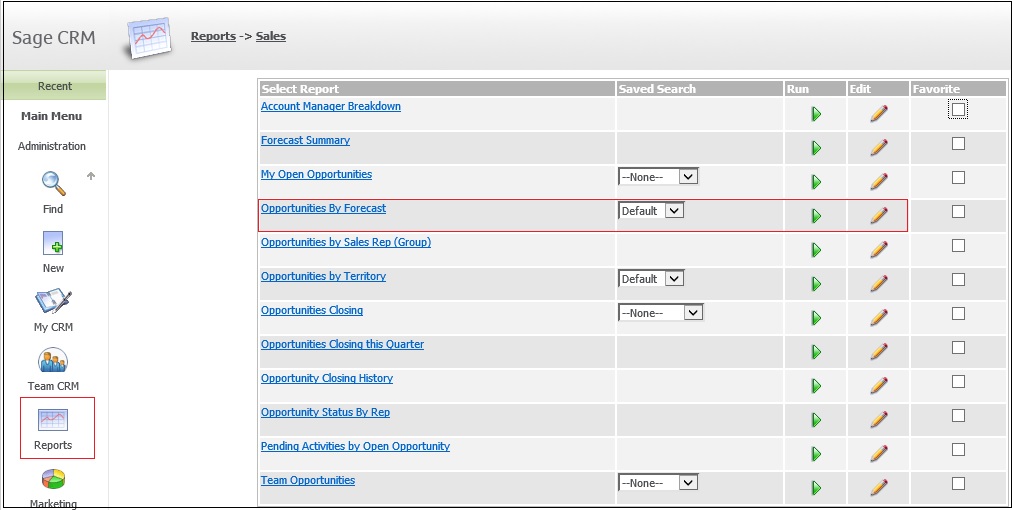Screen dimensions: 1012x510
Task: Mark Team Opportunities as favorite
Action: pos(958,484)
